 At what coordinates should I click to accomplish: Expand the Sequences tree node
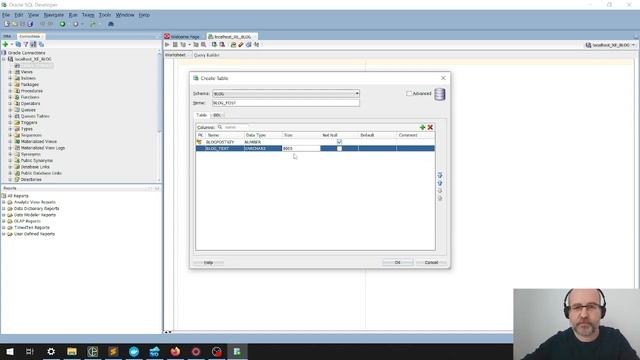pyautogui.click(x=10, y=135)
